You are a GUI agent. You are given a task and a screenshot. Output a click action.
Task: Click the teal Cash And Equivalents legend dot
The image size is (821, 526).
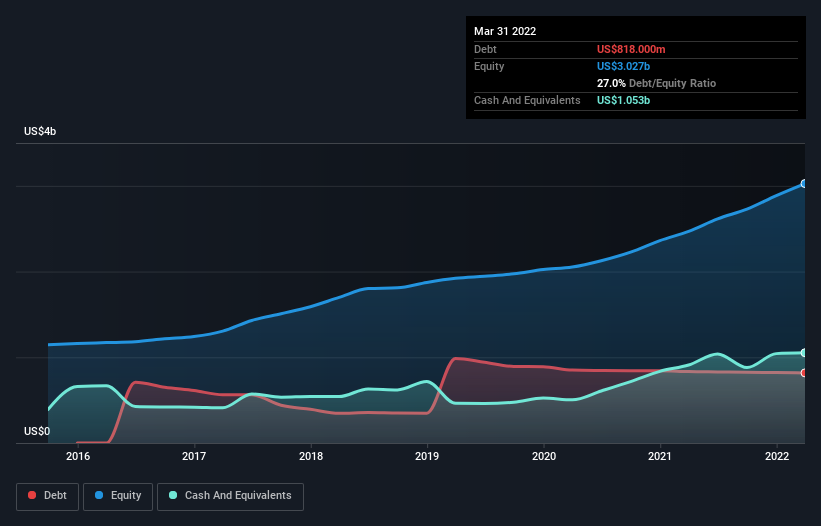tap(173, 495)
